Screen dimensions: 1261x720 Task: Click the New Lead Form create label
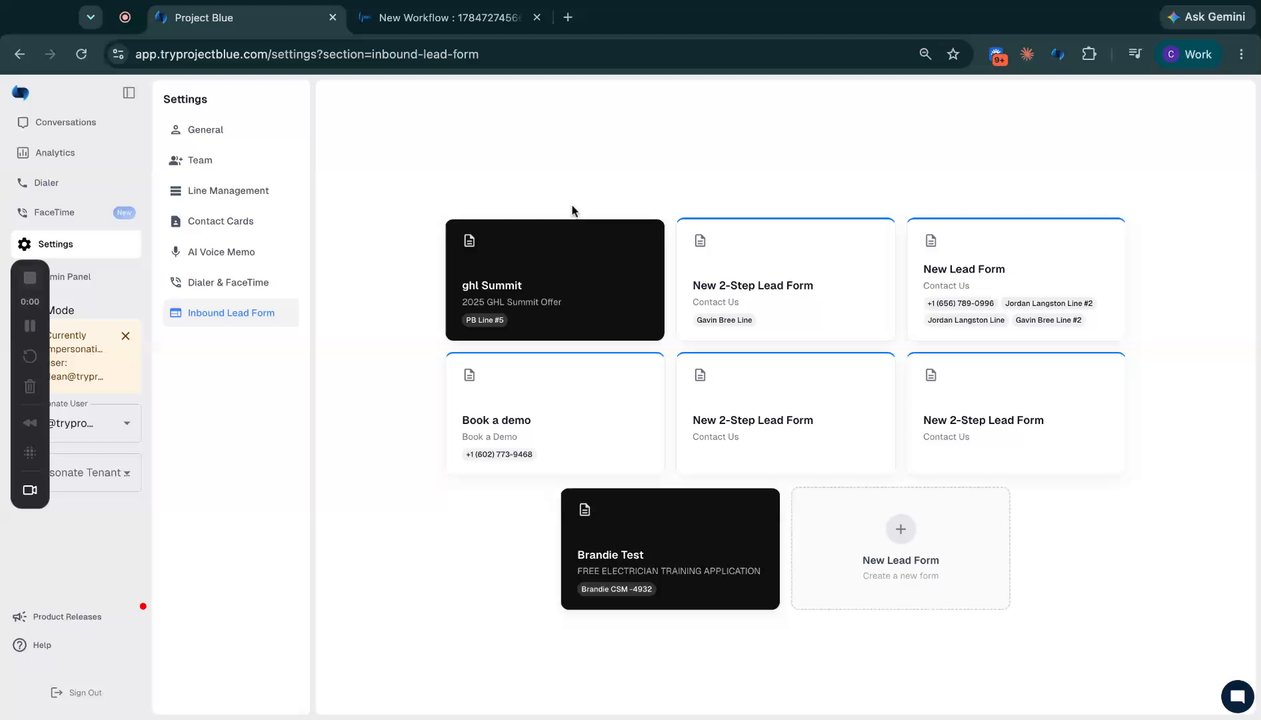[900, 561]
